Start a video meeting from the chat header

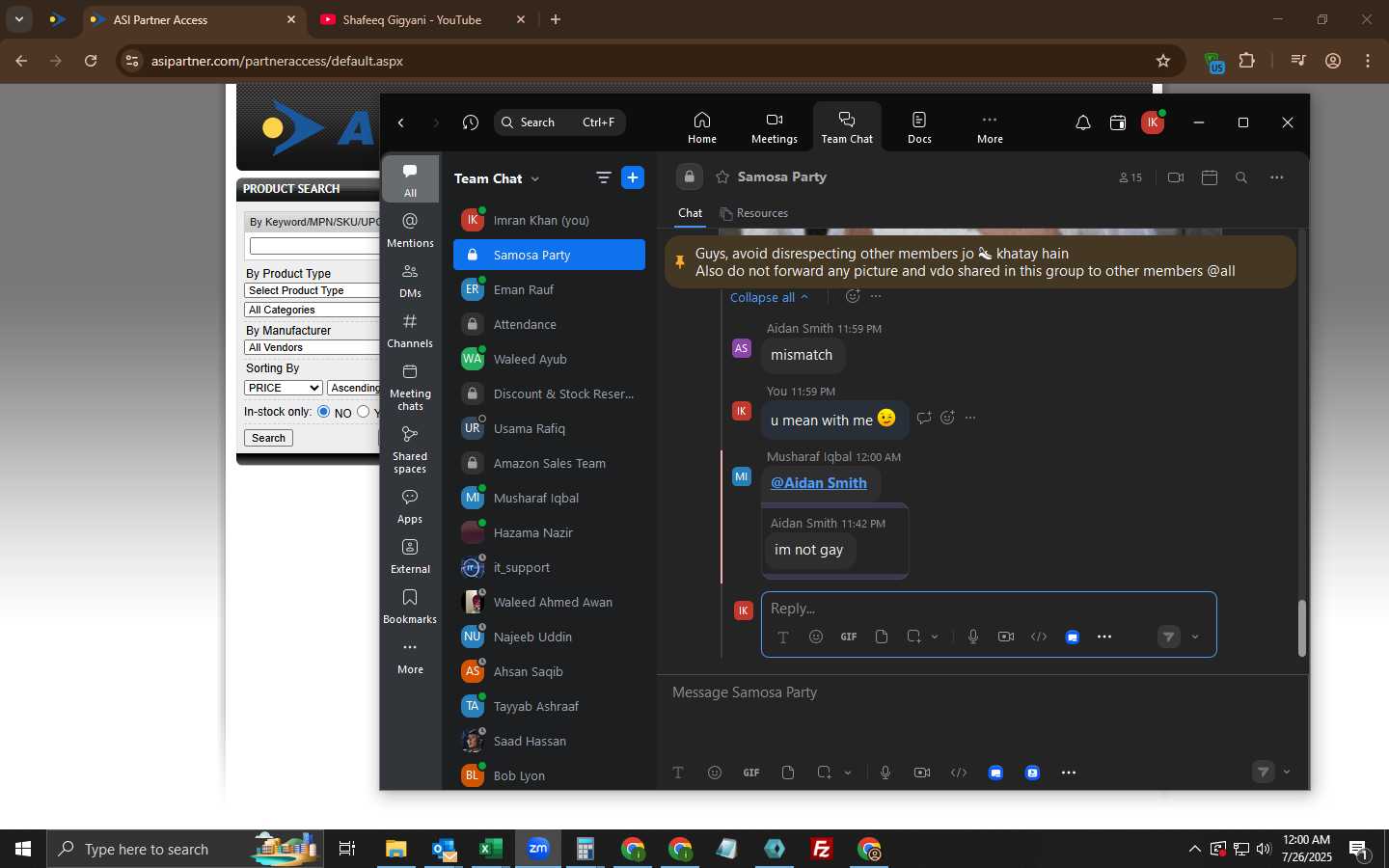1175,177
